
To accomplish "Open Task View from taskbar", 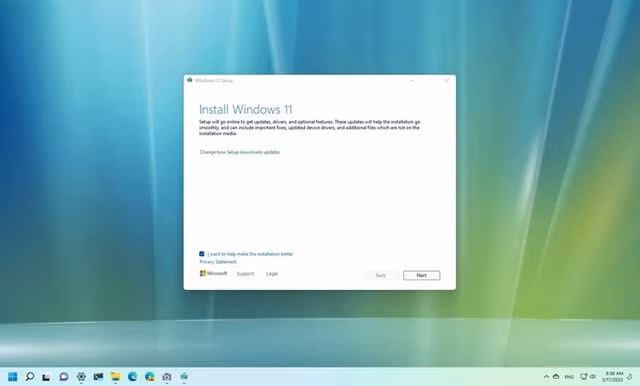I will 47,377.
